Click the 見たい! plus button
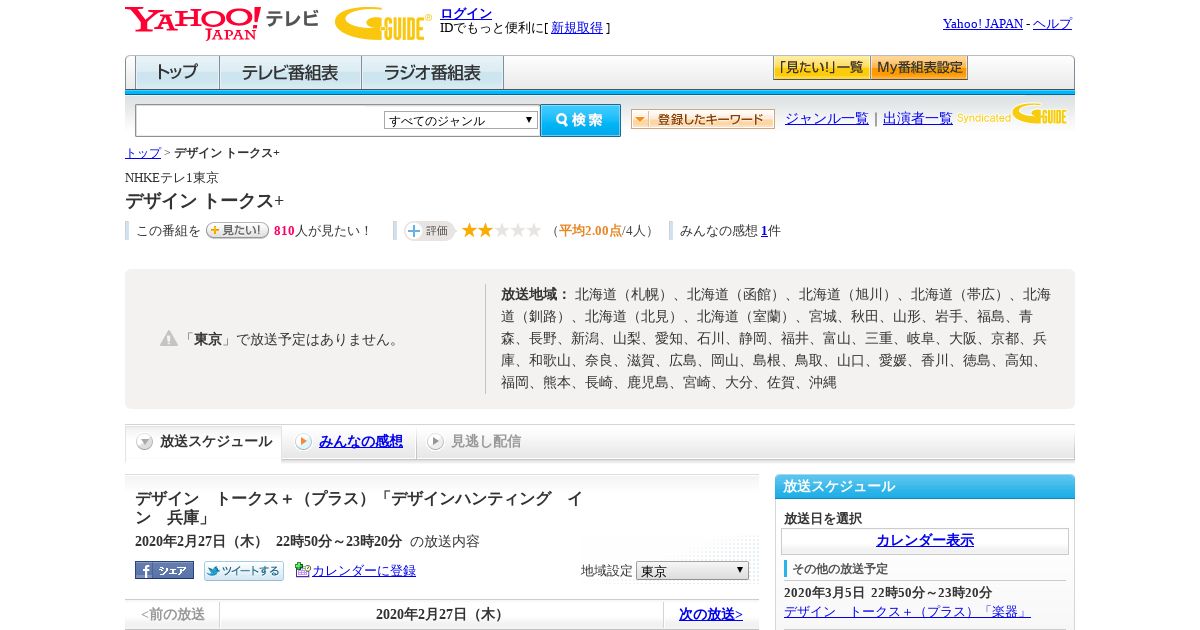This screenshot has width=1200, height=630. (237, 230)
